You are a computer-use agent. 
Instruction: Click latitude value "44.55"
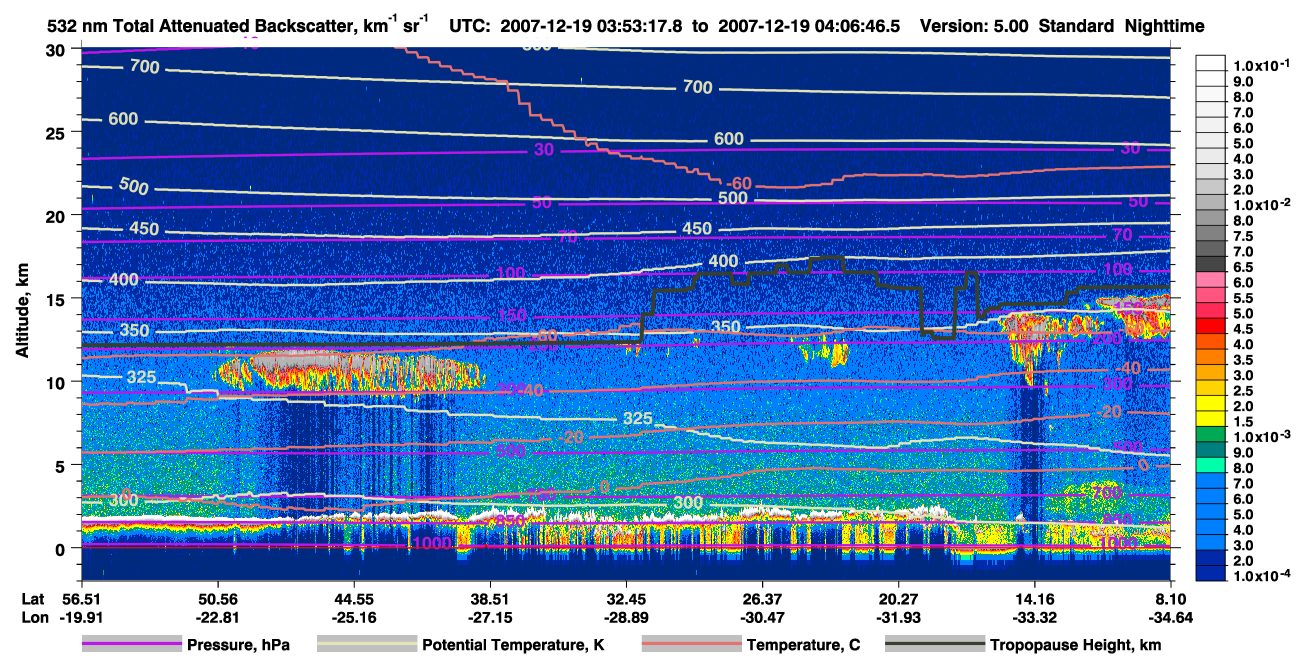click(x=353, y=598)
